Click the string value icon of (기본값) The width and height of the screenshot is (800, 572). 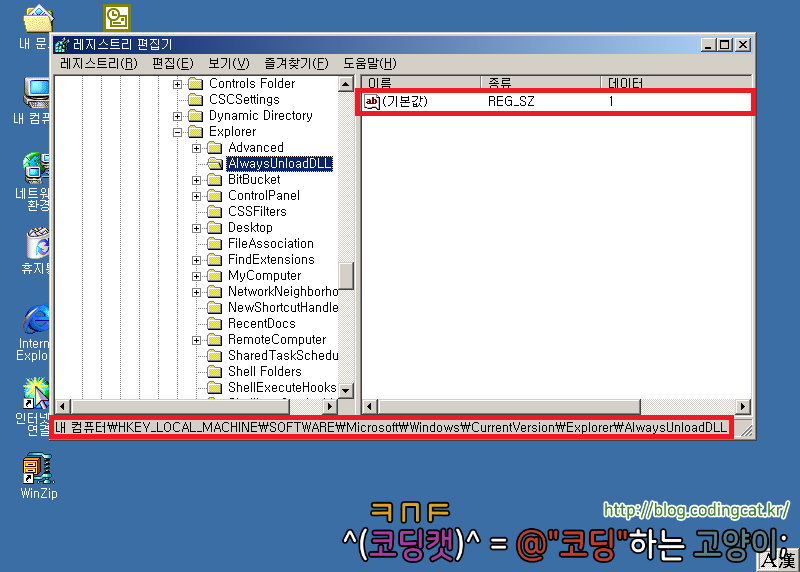pyautogui.click(x=372, y=102)
